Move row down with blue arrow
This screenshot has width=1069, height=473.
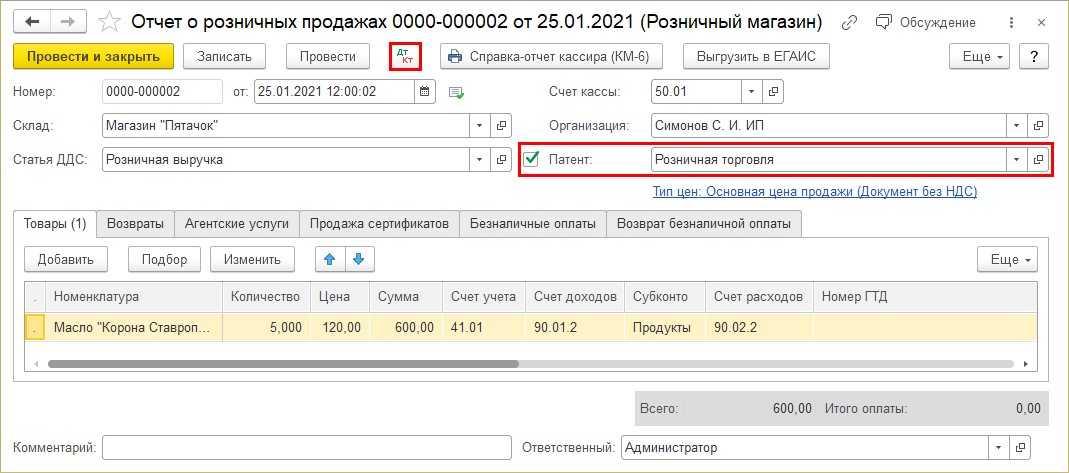[x=359, y=259]
